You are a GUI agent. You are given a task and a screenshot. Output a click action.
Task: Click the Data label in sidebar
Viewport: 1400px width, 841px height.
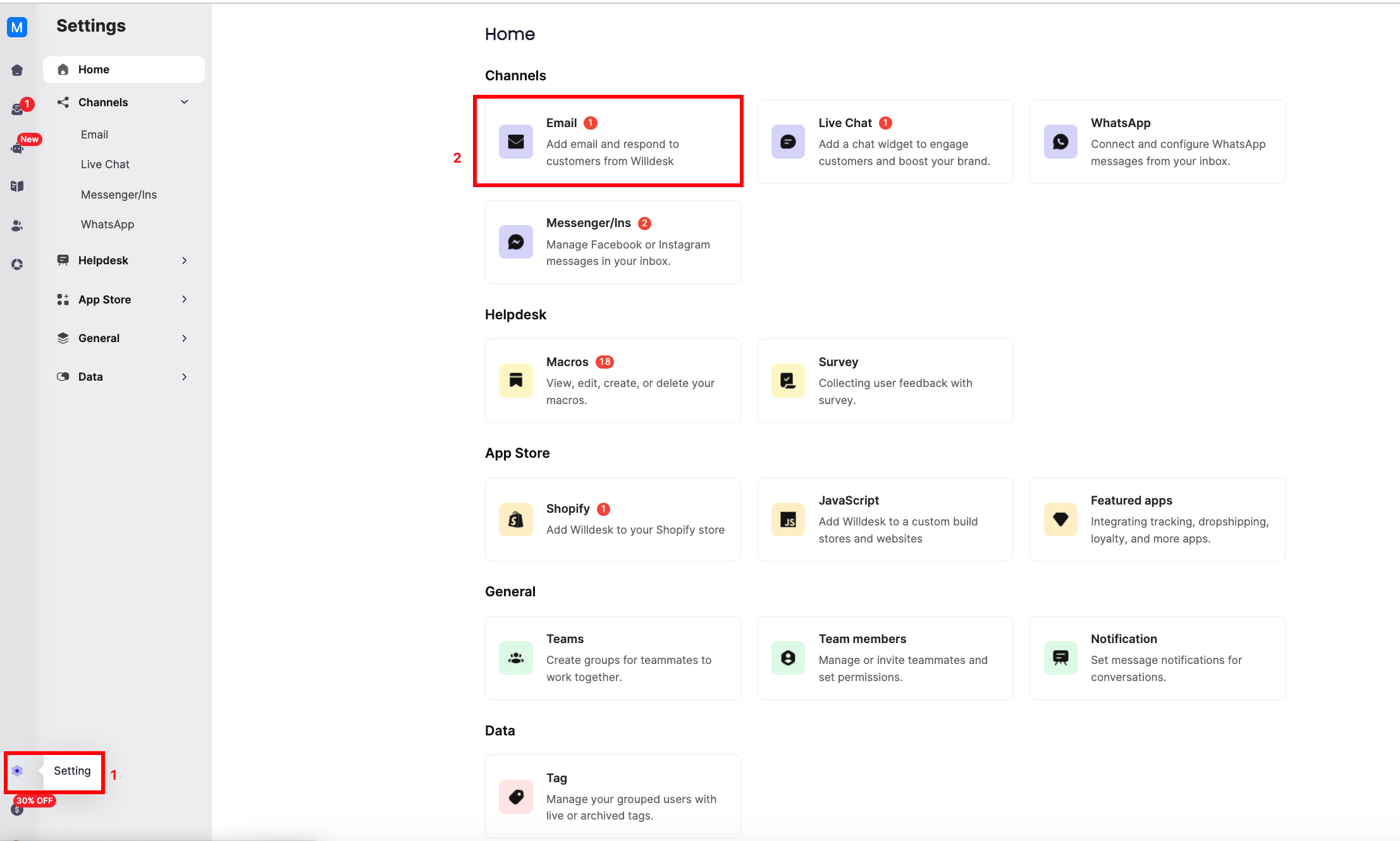tap(90, 377)
